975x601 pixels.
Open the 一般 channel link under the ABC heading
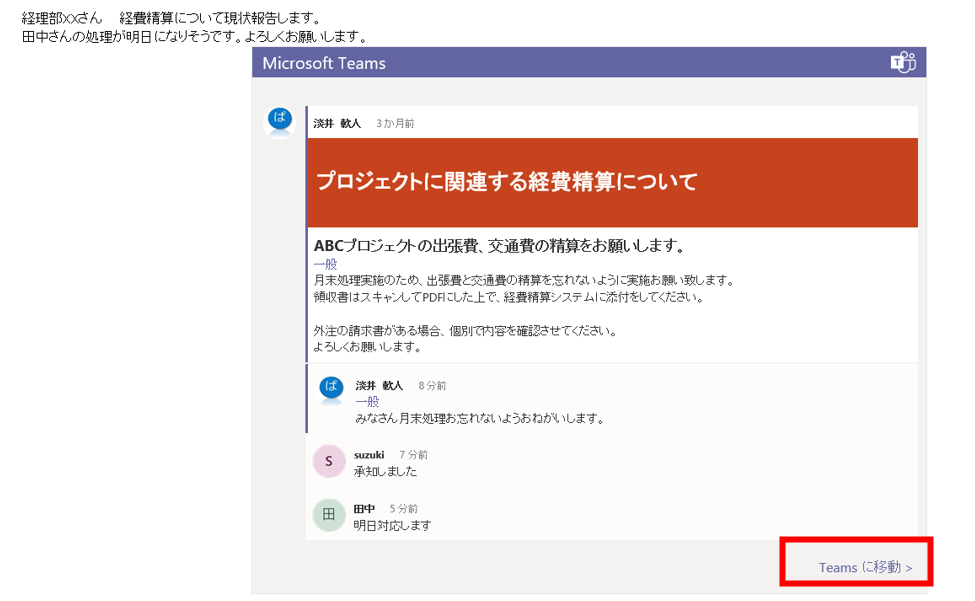click(x=325, y=264)
